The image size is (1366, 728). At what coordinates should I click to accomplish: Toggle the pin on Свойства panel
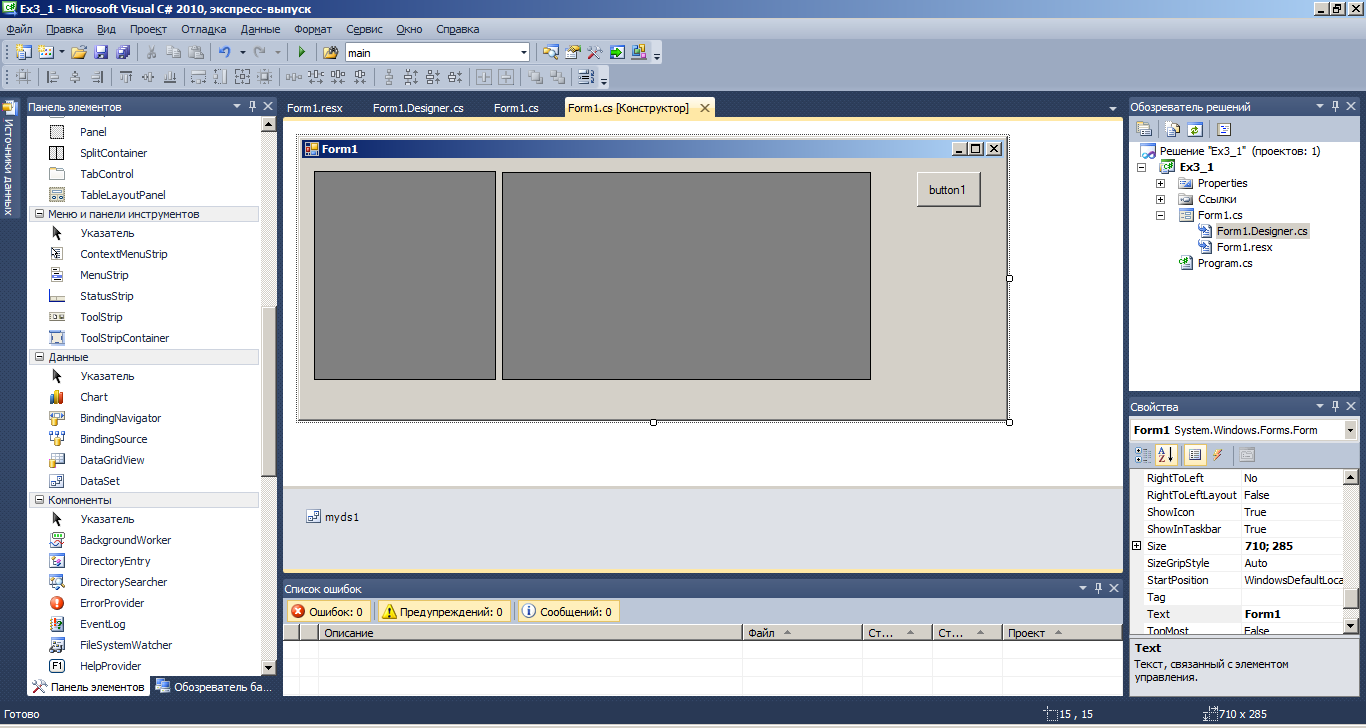pyautogui.click(x=1335, y=406)
